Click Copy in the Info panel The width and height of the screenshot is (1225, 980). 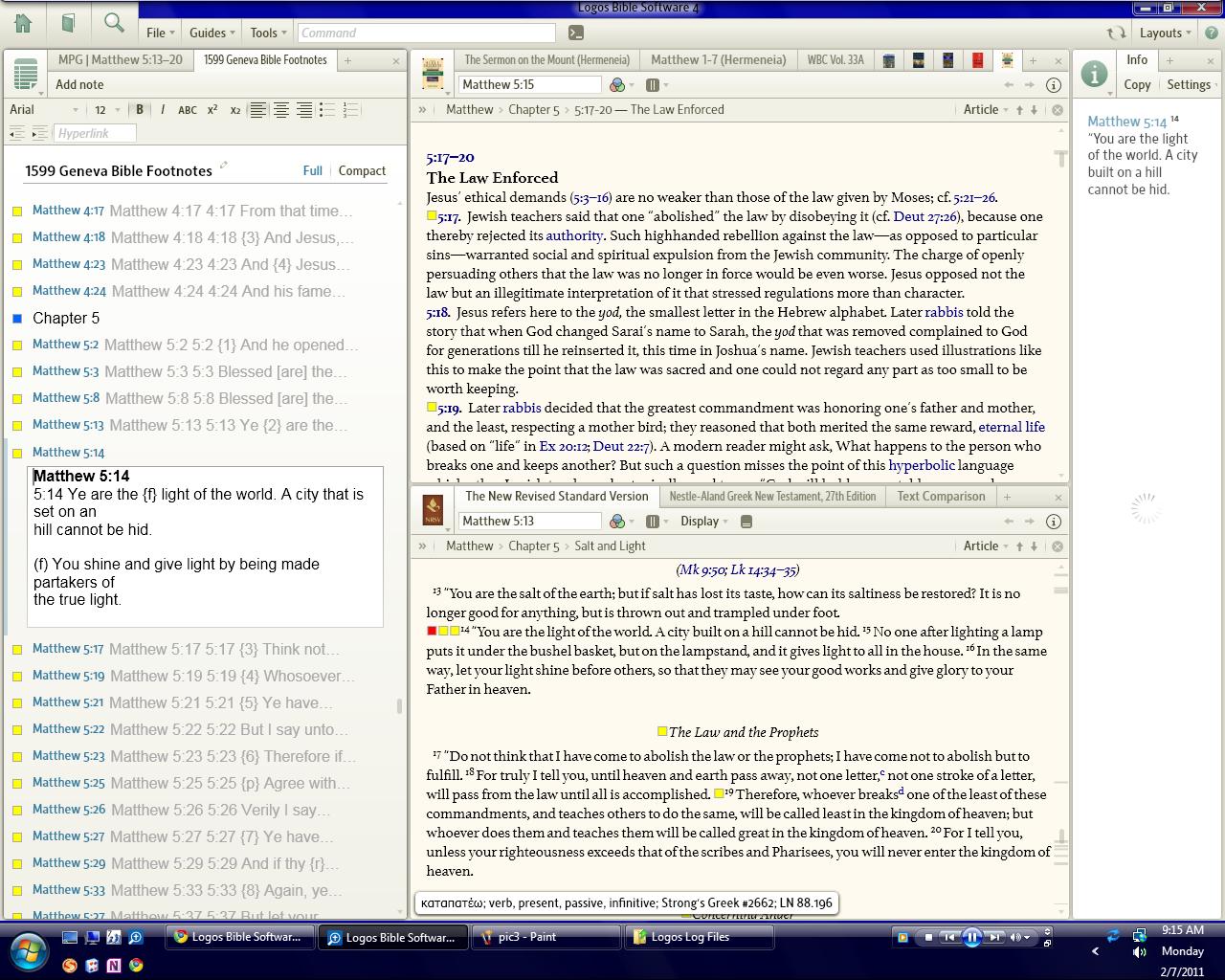coord(1137,85)
